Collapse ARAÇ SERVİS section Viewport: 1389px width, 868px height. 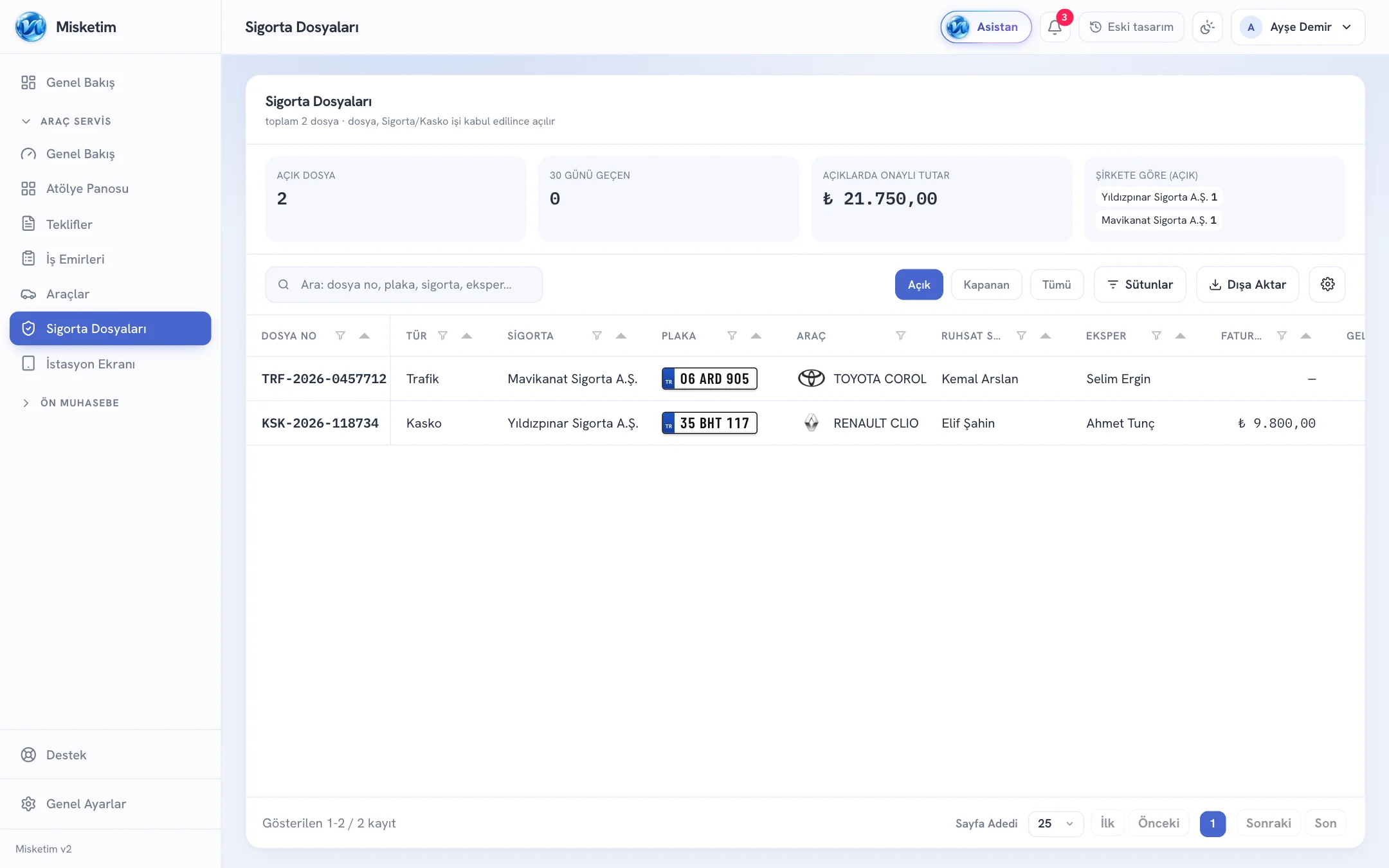pos(67,121)
